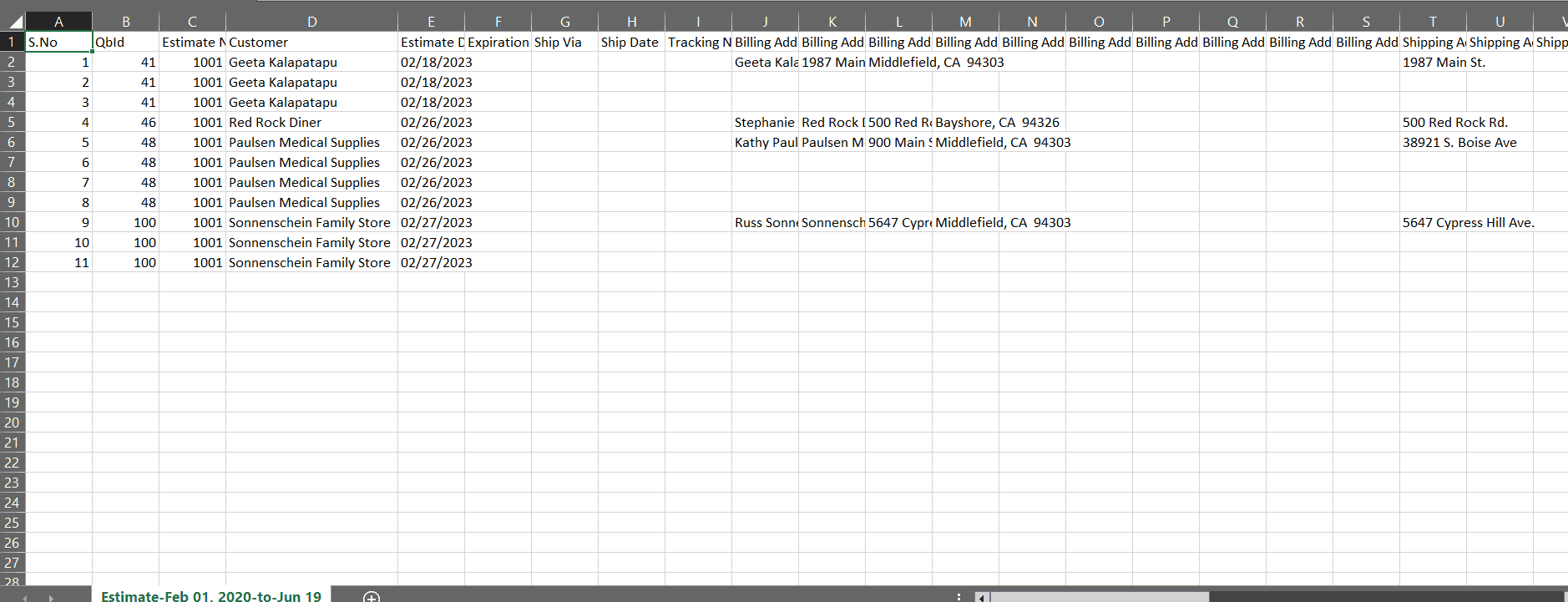Add a new sheet with plus icon
Image resolution: width=1568 pixels, height=602 pixels.
point(372,596)
